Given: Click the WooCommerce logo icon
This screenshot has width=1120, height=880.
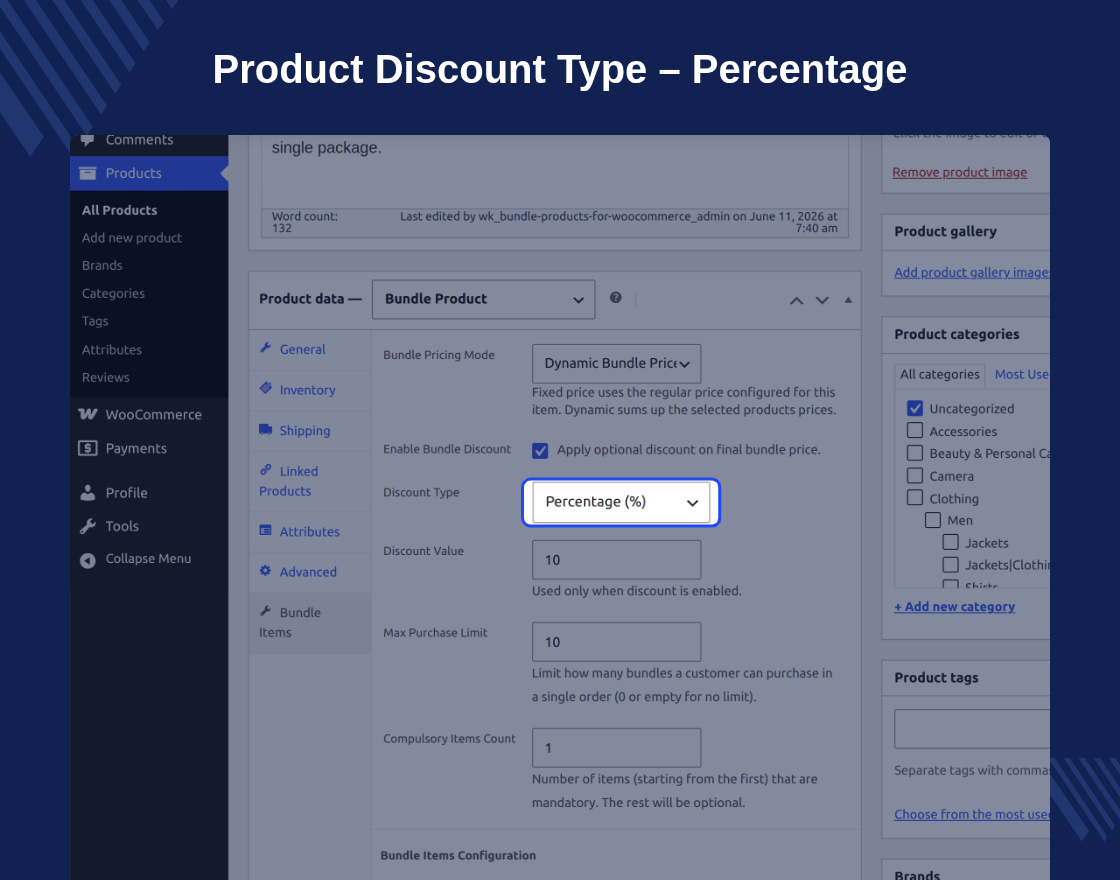Looking at the screenshot, I should coord(88,414).
